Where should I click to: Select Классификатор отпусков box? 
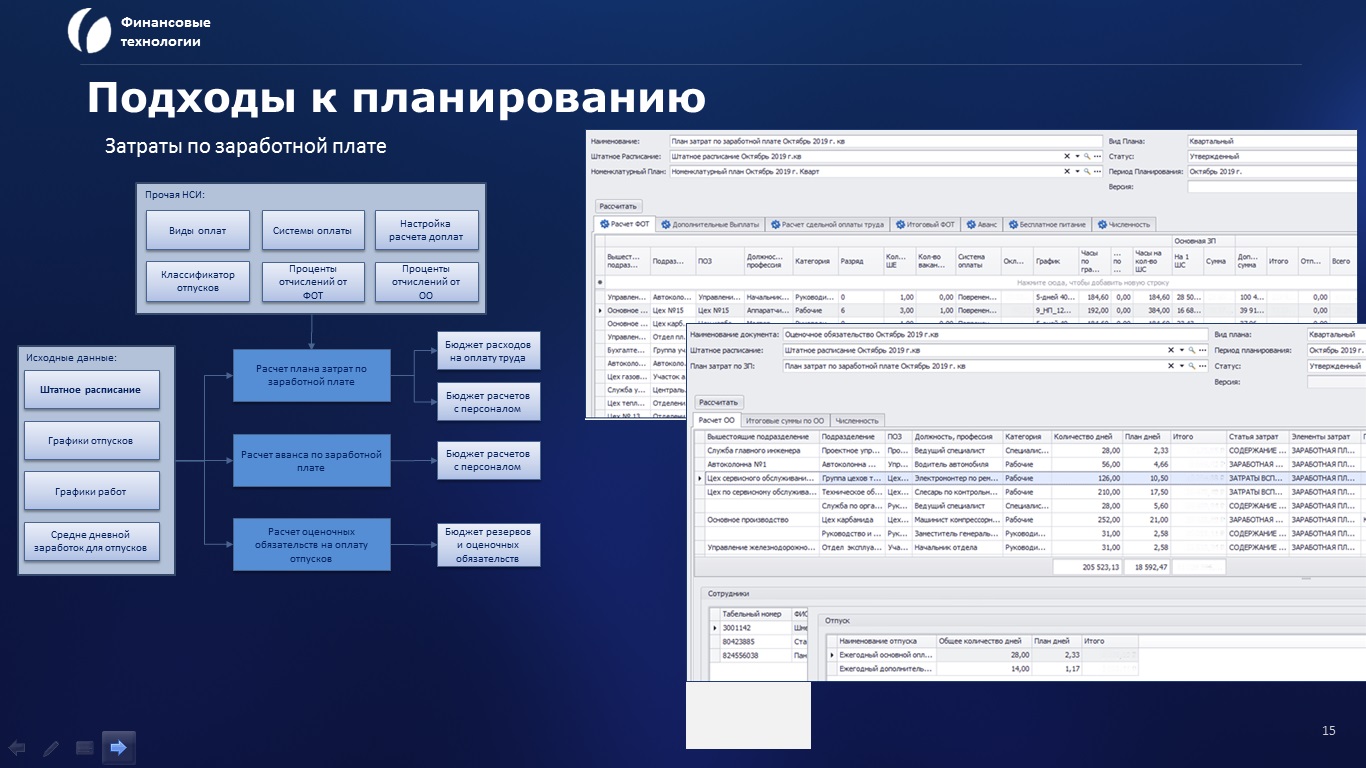[x=197, y=282]
